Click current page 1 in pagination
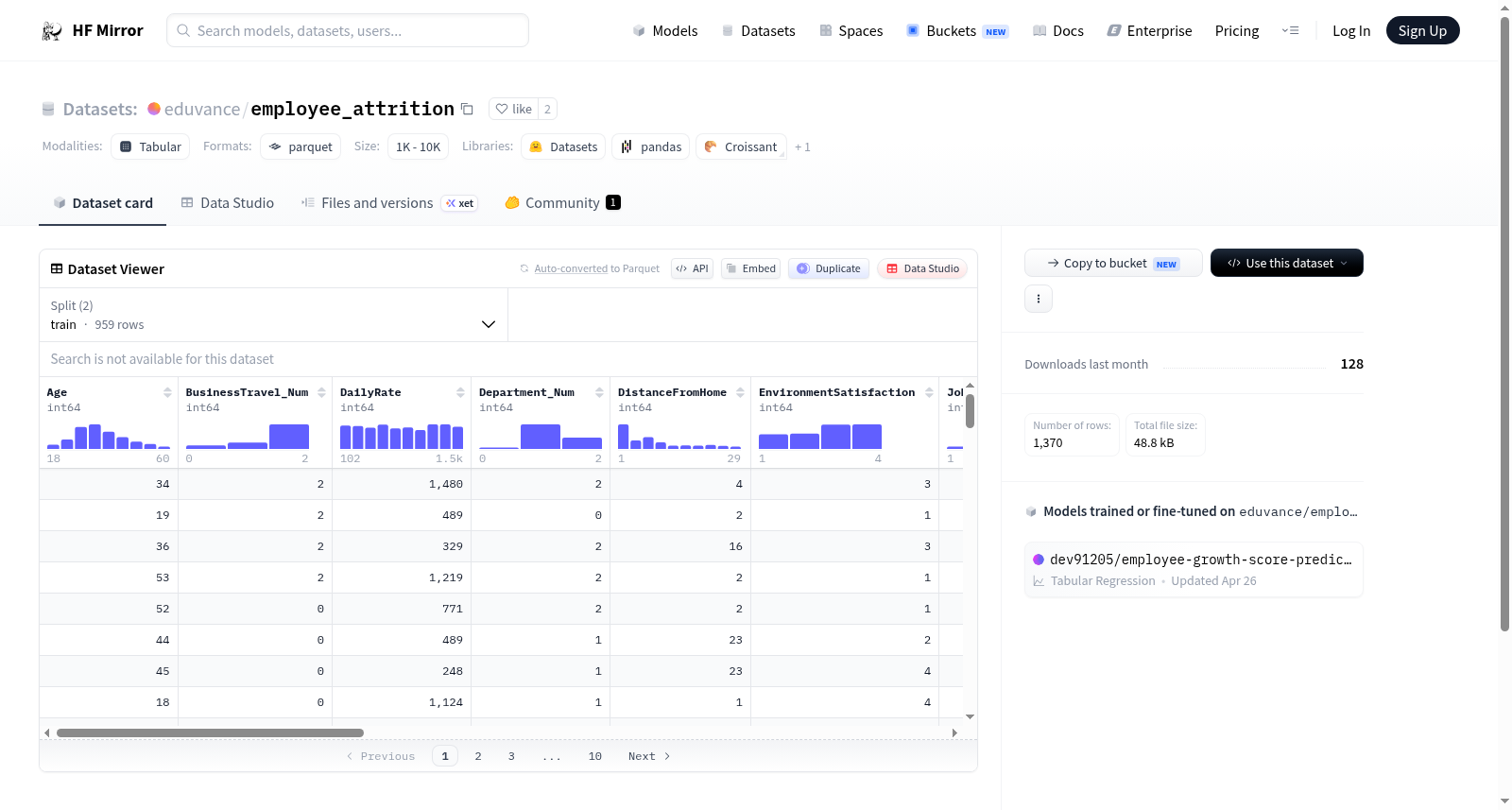1512x810 pixels. coord(445,756)
